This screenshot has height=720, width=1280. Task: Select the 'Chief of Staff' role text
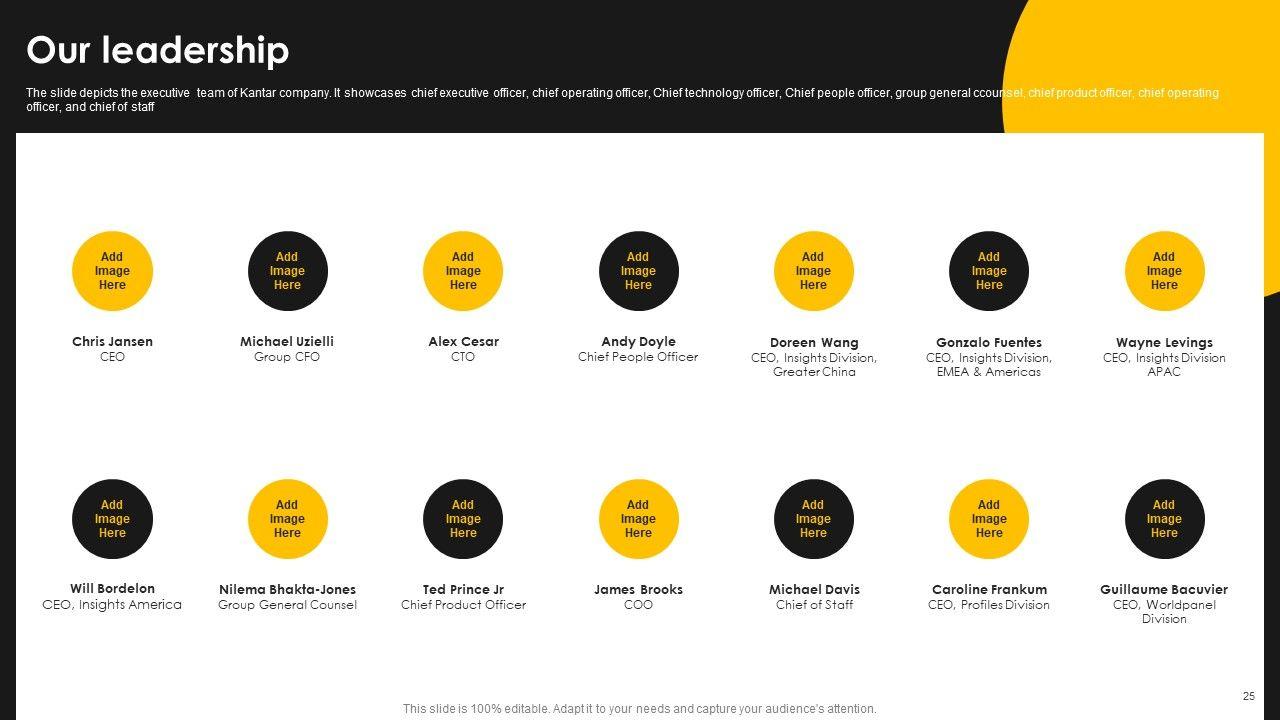[x=814, y=605]
